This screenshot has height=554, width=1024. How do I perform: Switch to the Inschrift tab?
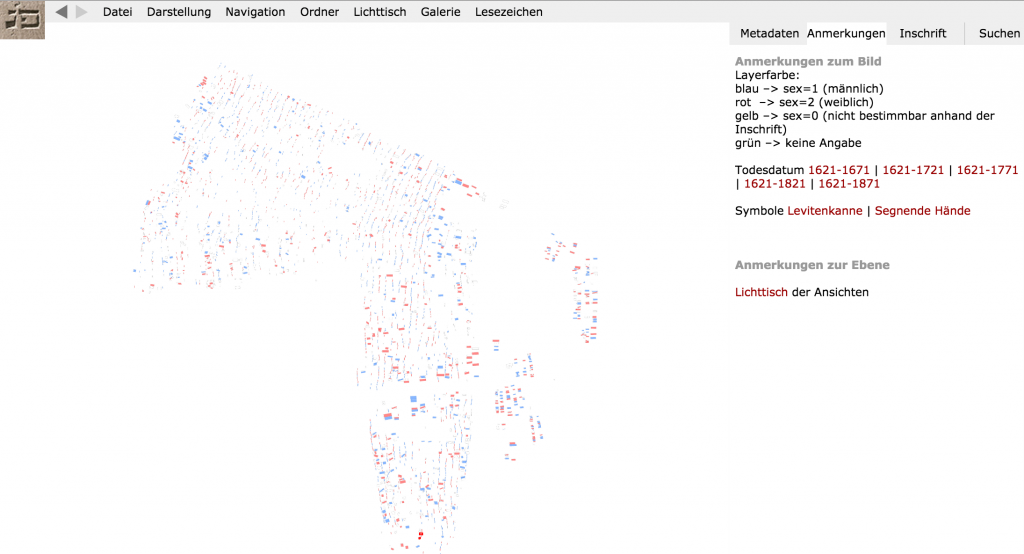coord(922,33)
